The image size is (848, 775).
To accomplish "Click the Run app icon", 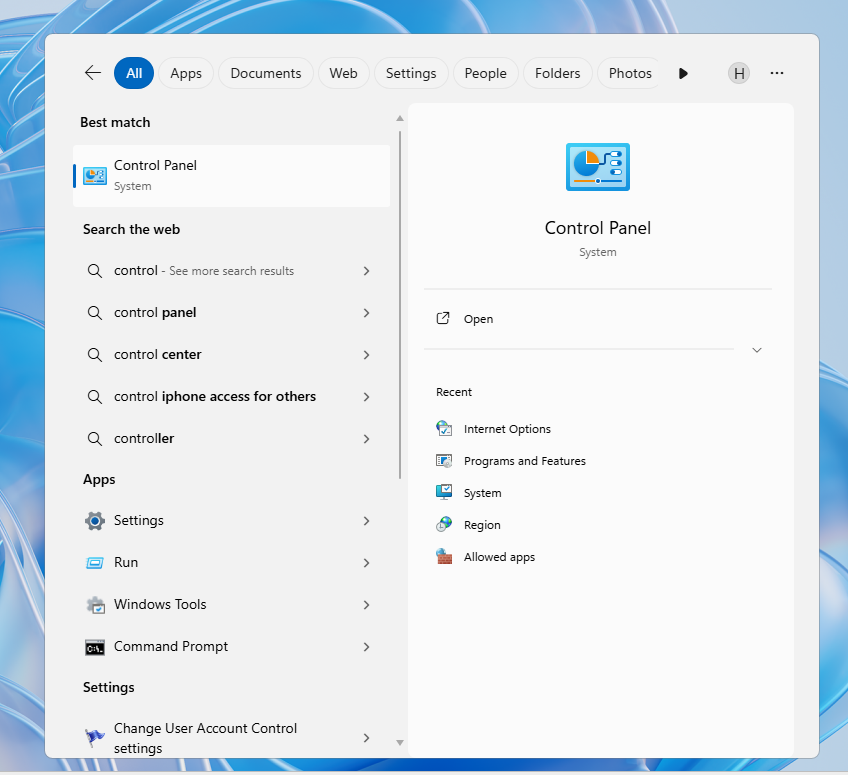I will 95,563.
